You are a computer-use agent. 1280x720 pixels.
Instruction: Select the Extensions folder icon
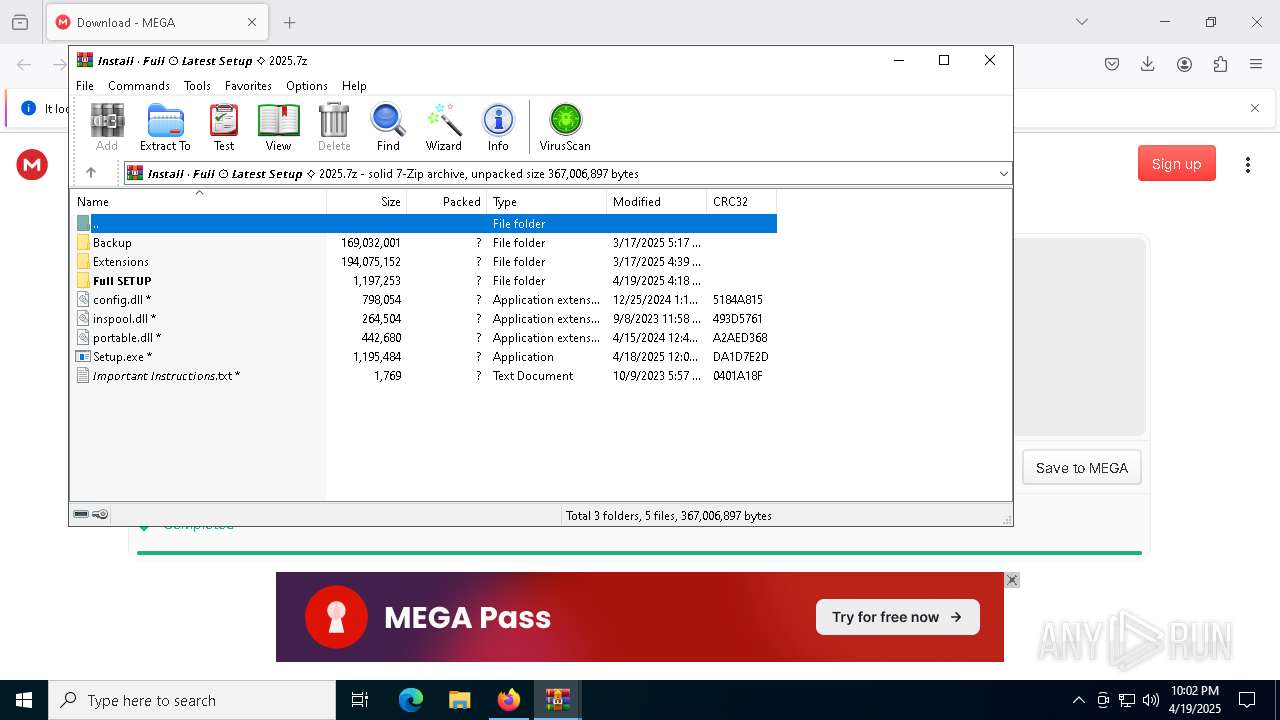coord(84,261)
